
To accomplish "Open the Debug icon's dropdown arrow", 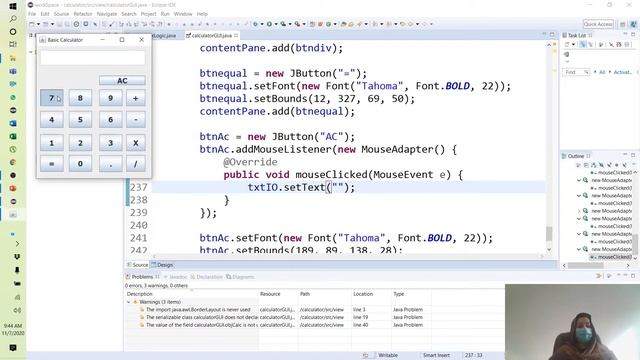I will click(x=262, y=24).
